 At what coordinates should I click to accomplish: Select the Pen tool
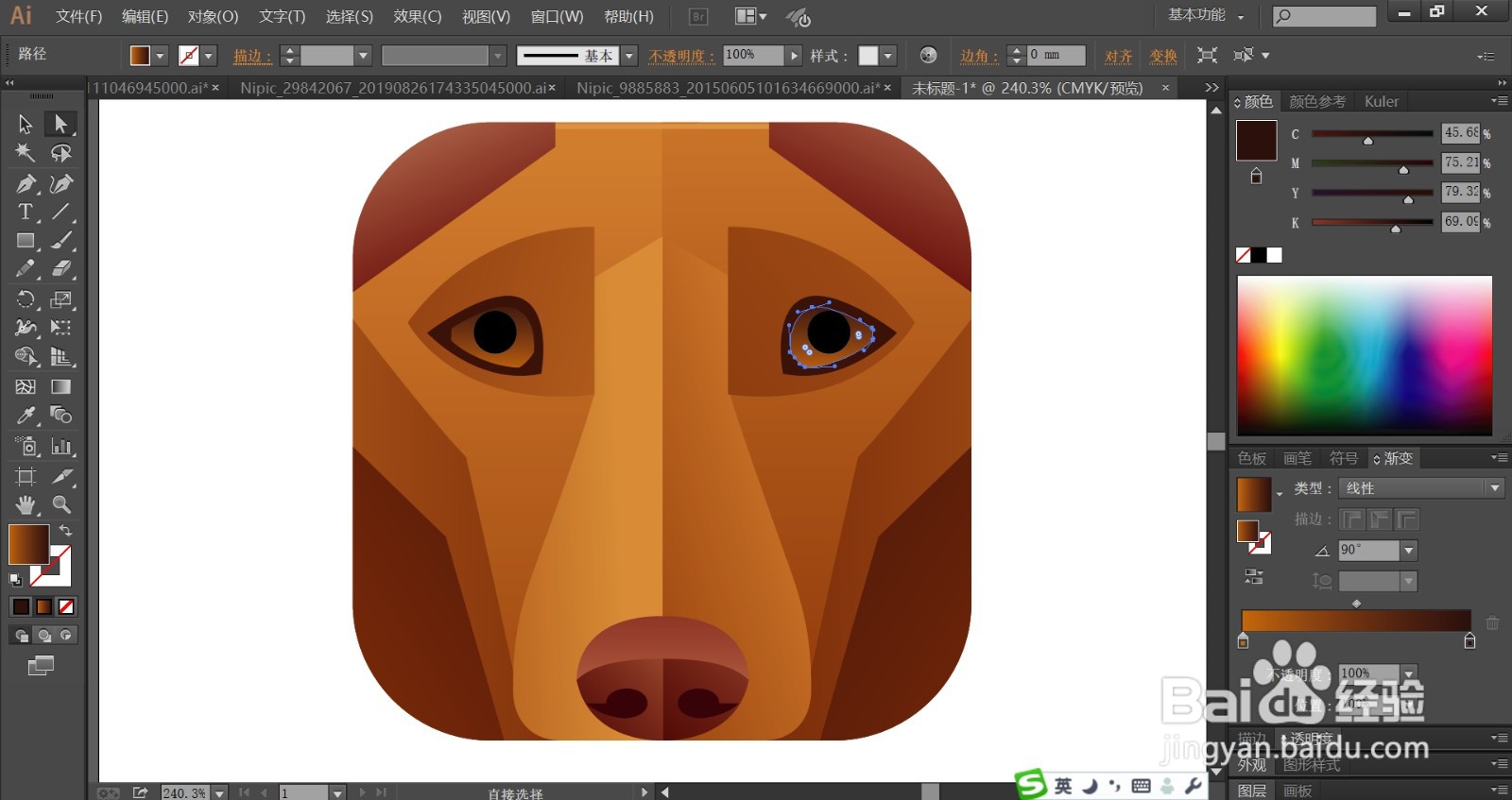click(x=26, y=183)
